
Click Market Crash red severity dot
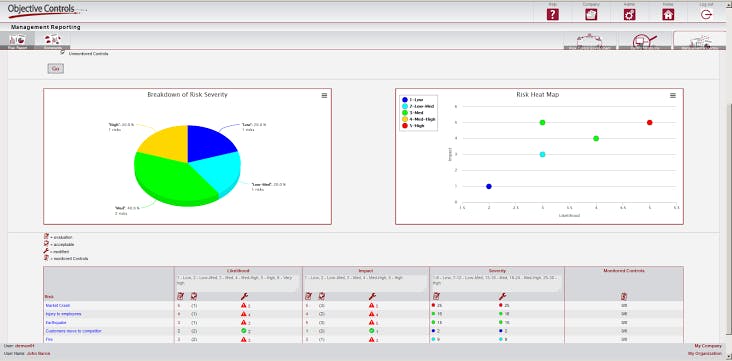pyautogui.click(x=434, y=305)
